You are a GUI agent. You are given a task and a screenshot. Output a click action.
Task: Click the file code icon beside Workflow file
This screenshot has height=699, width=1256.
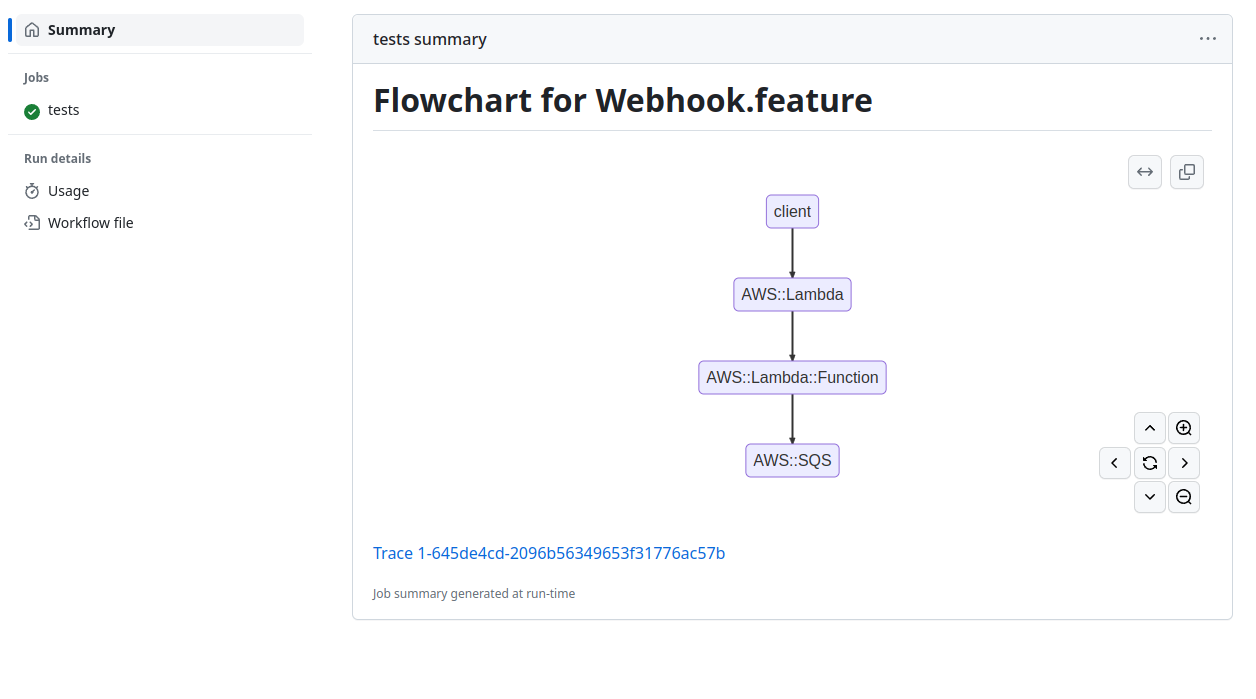pyautogui.click(x=32, y=223)
